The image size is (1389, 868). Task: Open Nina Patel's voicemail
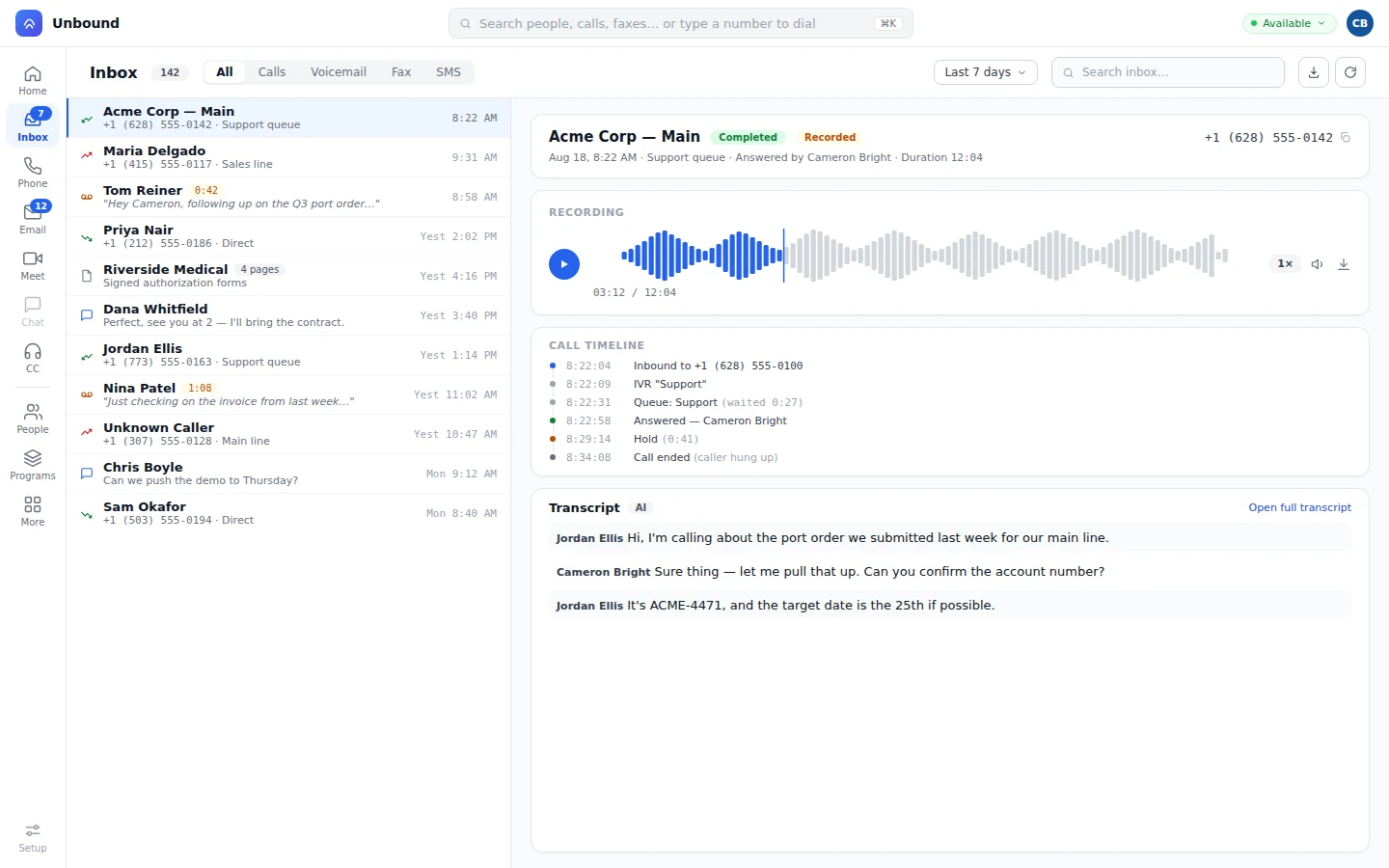pos(288,394)
